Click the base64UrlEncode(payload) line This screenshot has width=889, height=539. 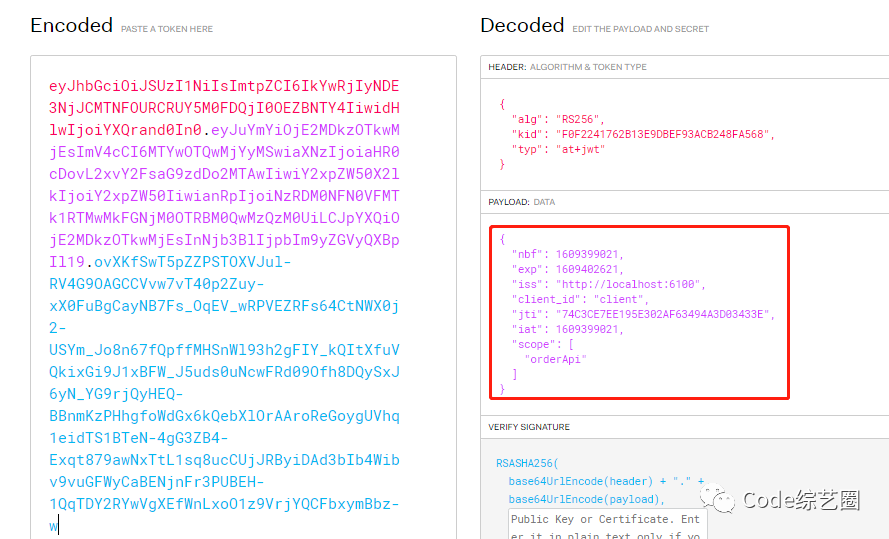[587, 499]
